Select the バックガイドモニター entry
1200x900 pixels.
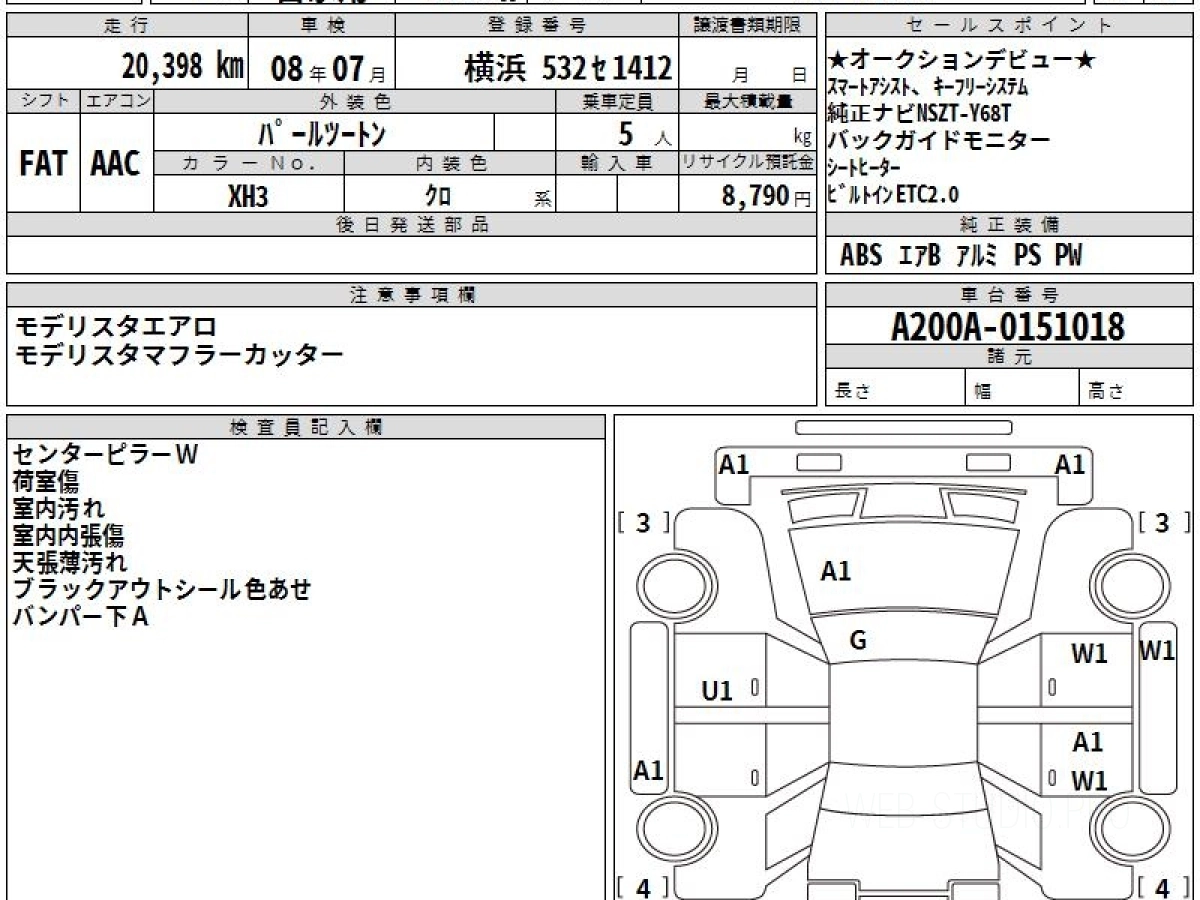tap(939, 140)
